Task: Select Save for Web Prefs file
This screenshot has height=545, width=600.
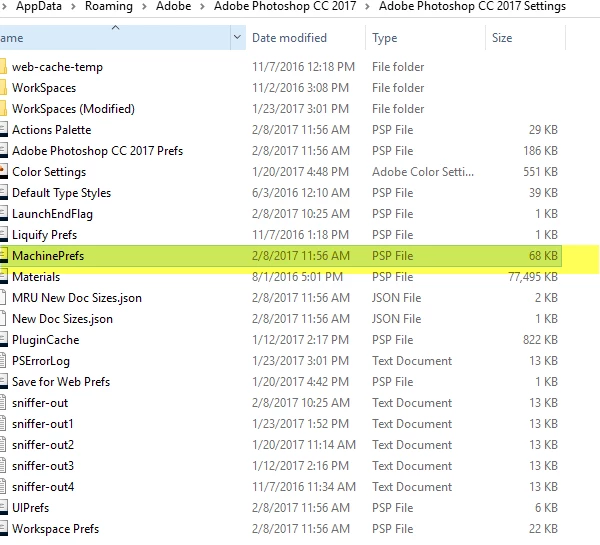Action: (x=61, y=382)
